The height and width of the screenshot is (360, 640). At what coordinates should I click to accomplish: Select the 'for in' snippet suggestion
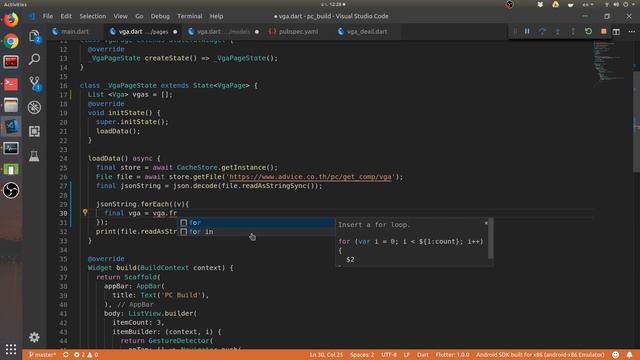(x=256, y=231)
